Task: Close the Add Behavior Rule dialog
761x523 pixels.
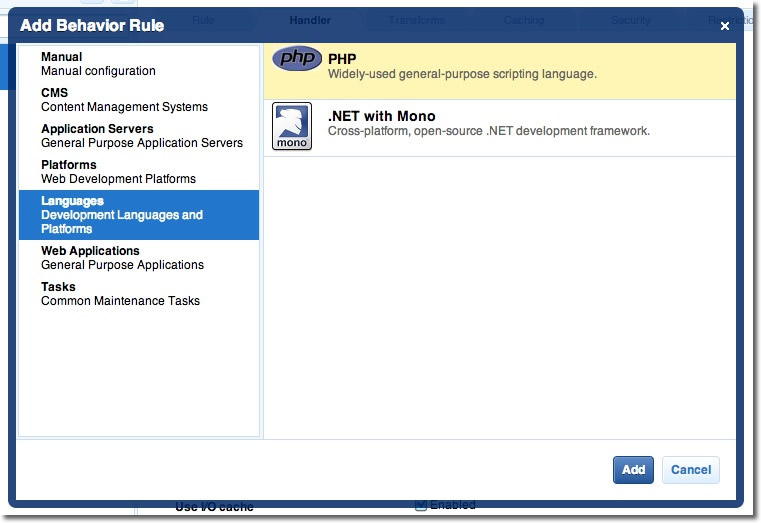Action: (x=725, y=26)
